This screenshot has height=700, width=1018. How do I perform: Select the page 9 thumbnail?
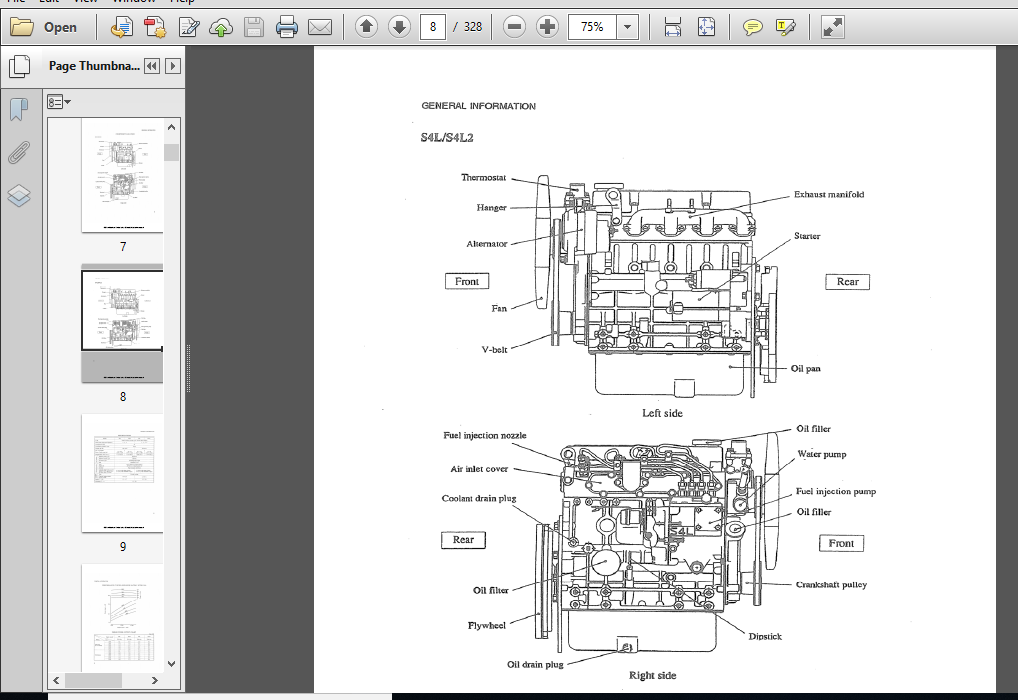[123, 473]
